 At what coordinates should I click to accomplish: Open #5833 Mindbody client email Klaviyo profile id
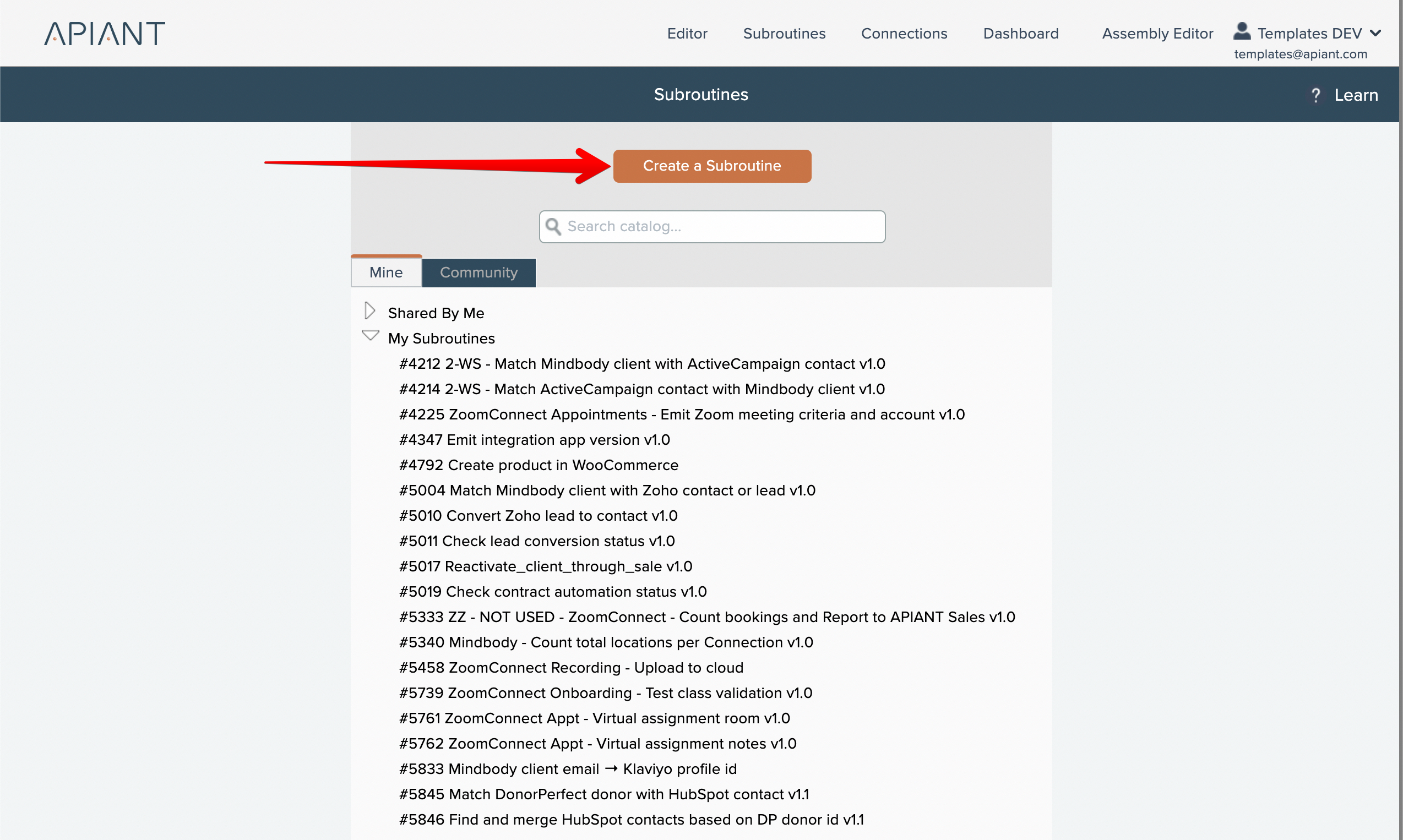point(567,769)
